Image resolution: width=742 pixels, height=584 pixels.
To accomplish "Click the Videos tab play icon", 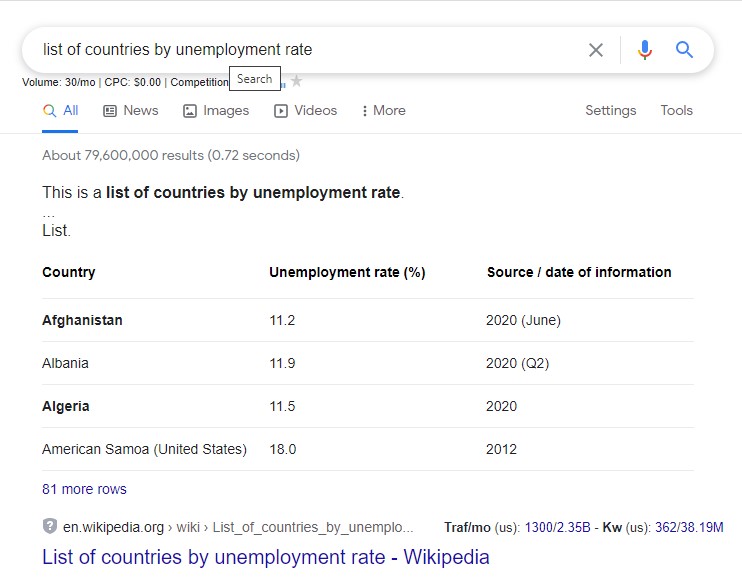I will 281,111.
